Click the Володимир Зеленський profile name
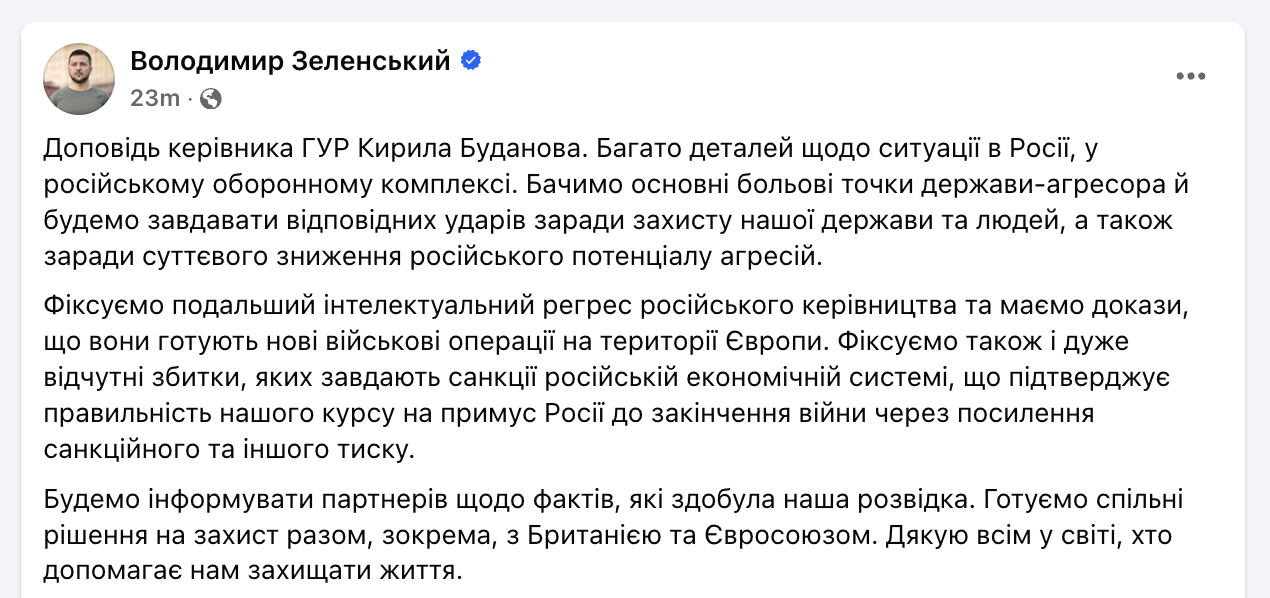The width and height of the screenshot is (1270, 598). click(x=290, y=60)
